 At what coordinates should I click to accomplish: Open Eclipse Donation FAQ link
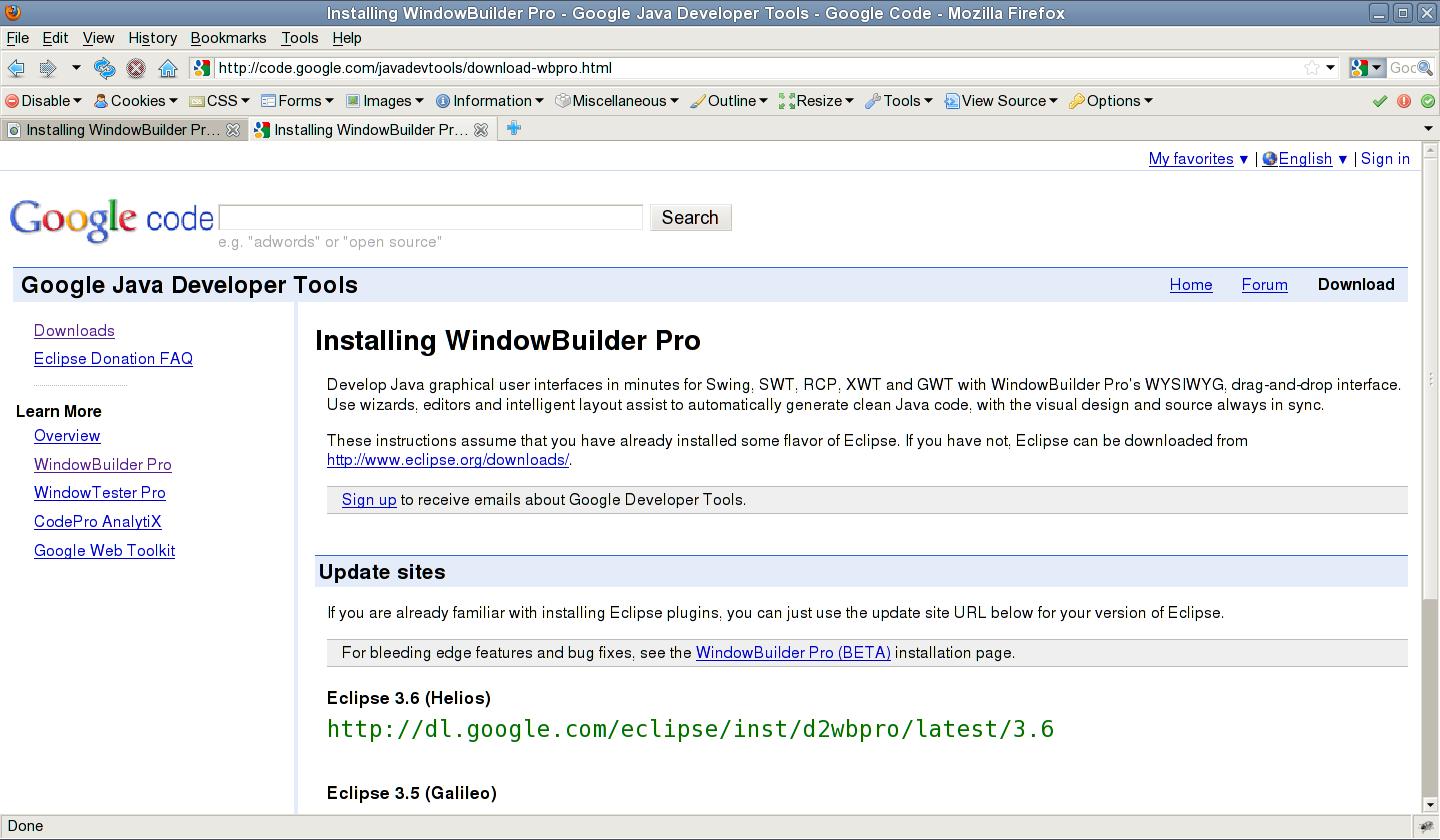tap(113, 358)
